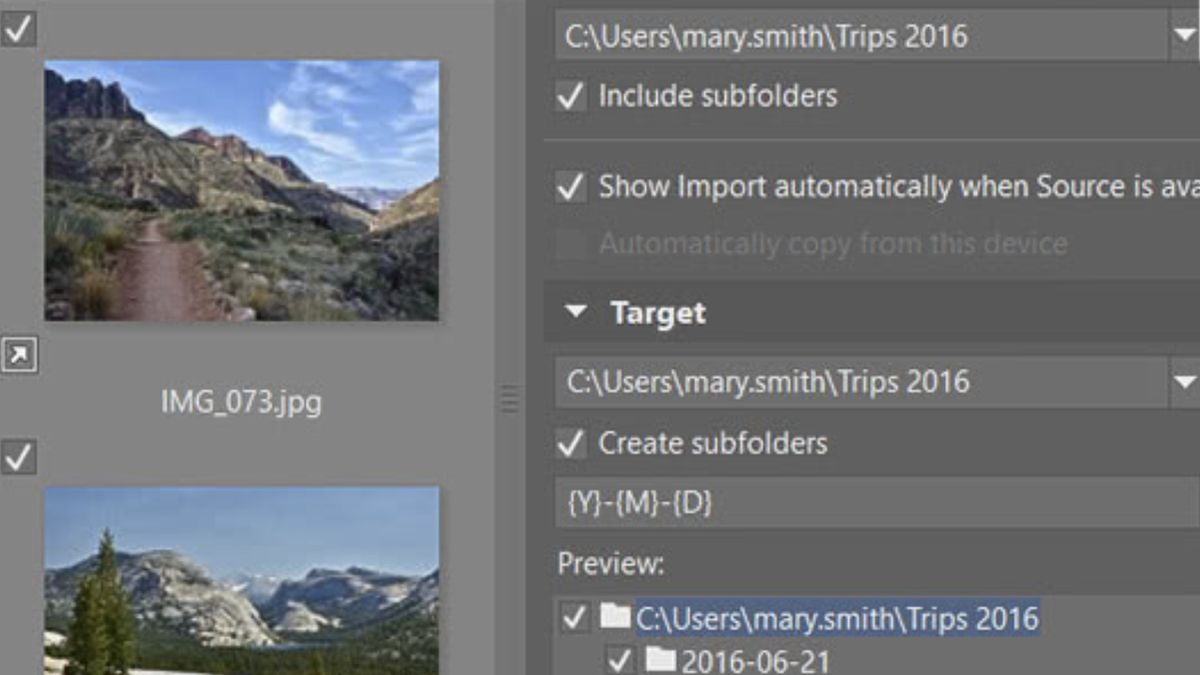Viewport: 1200px width, 675px height.
Task: Toggle Show Import automatically when Source is available
Action: (x=571, y=187)
